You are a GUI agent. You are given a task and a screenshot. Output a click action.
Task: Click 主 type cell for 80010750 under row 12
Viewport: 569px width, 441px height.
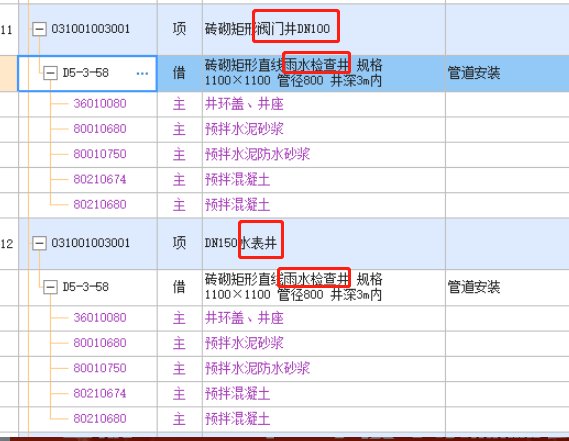179,369
